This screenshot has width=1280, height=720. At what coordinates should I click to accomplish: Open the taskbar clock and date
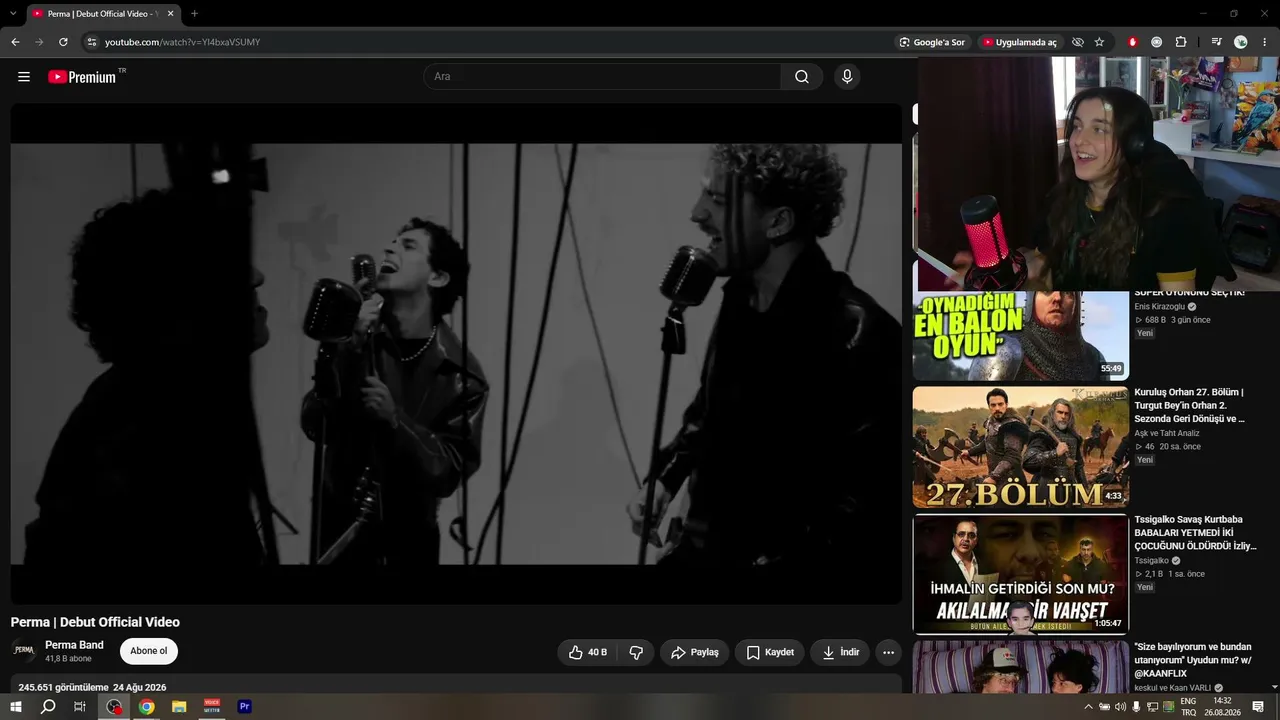tap(1222, 707)
